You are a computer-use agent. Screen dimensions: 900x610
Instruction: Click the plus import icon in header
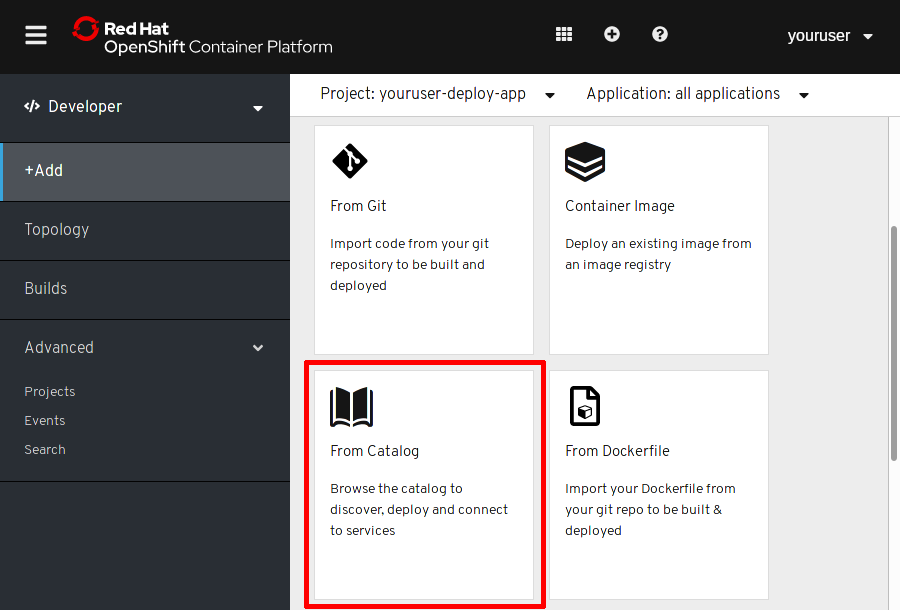[612, 34]
